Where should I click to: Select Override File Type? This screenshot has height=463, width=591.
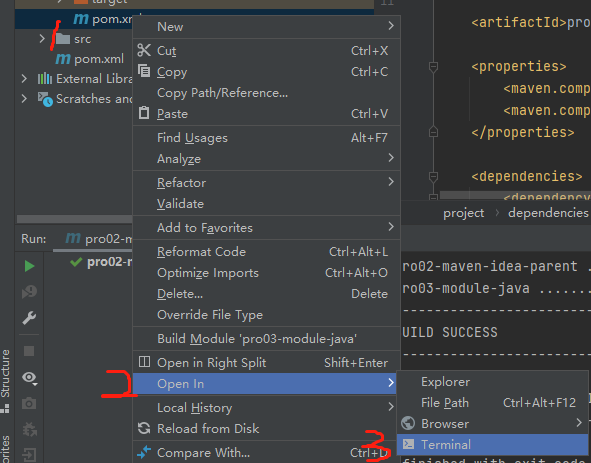(266, 315)
